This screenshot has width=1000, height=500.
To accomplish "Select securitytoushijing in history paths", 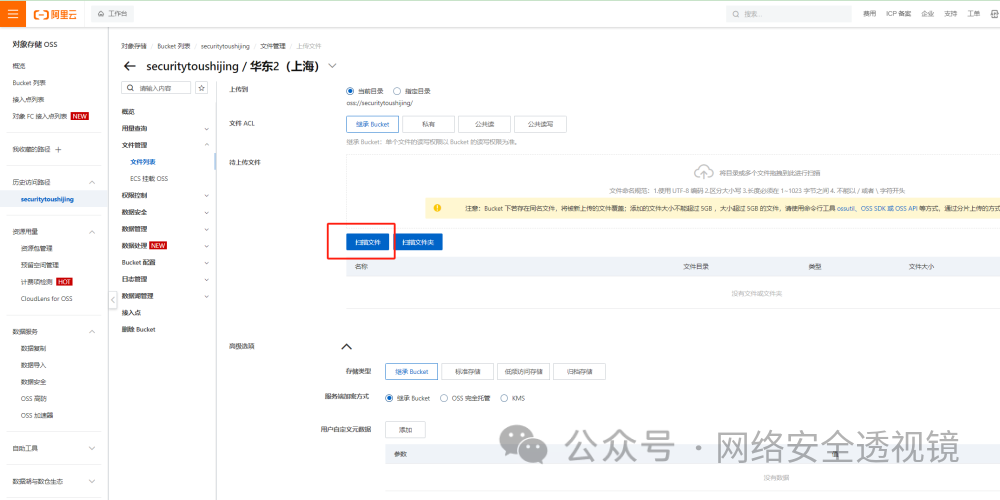I will coord(47,199).
